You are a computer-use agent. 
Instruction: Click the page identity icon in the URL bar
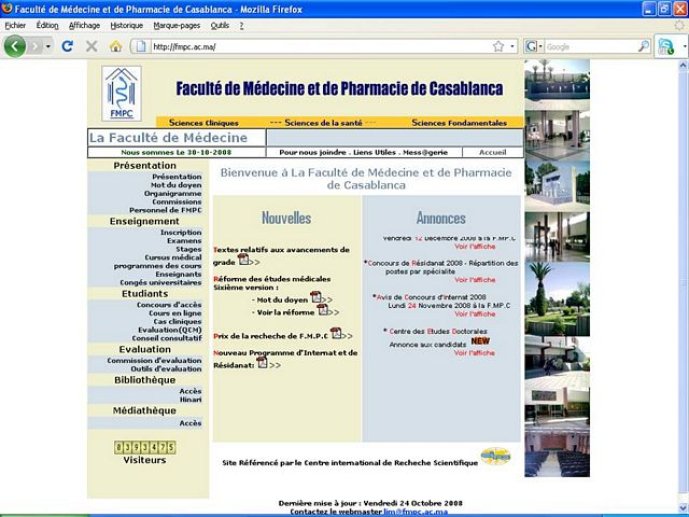(x=140, y=47)
